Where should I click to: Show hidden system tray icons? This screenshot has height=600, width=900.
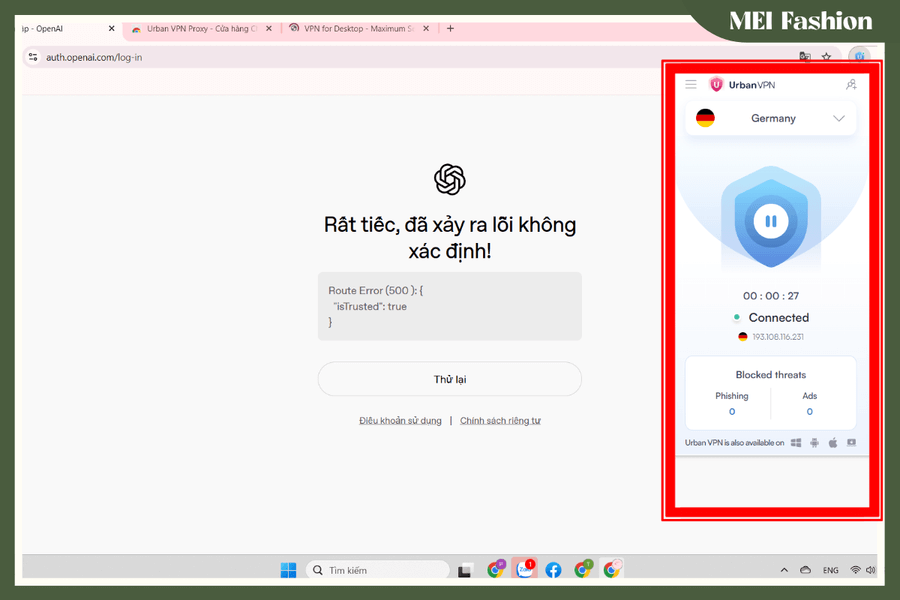(784, 570)
